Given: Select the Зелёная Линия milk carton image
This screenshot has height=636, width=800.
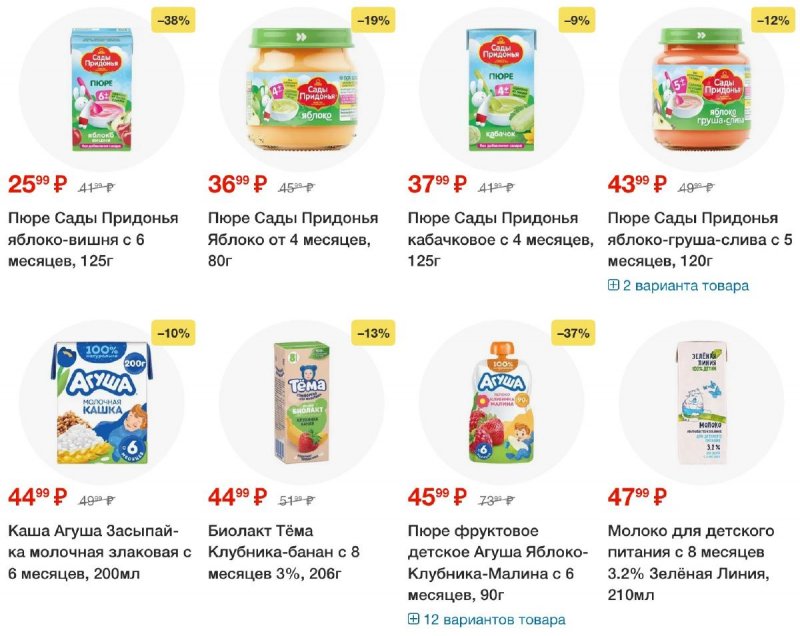Looking at the screenshot, I should tap(701, 403).
